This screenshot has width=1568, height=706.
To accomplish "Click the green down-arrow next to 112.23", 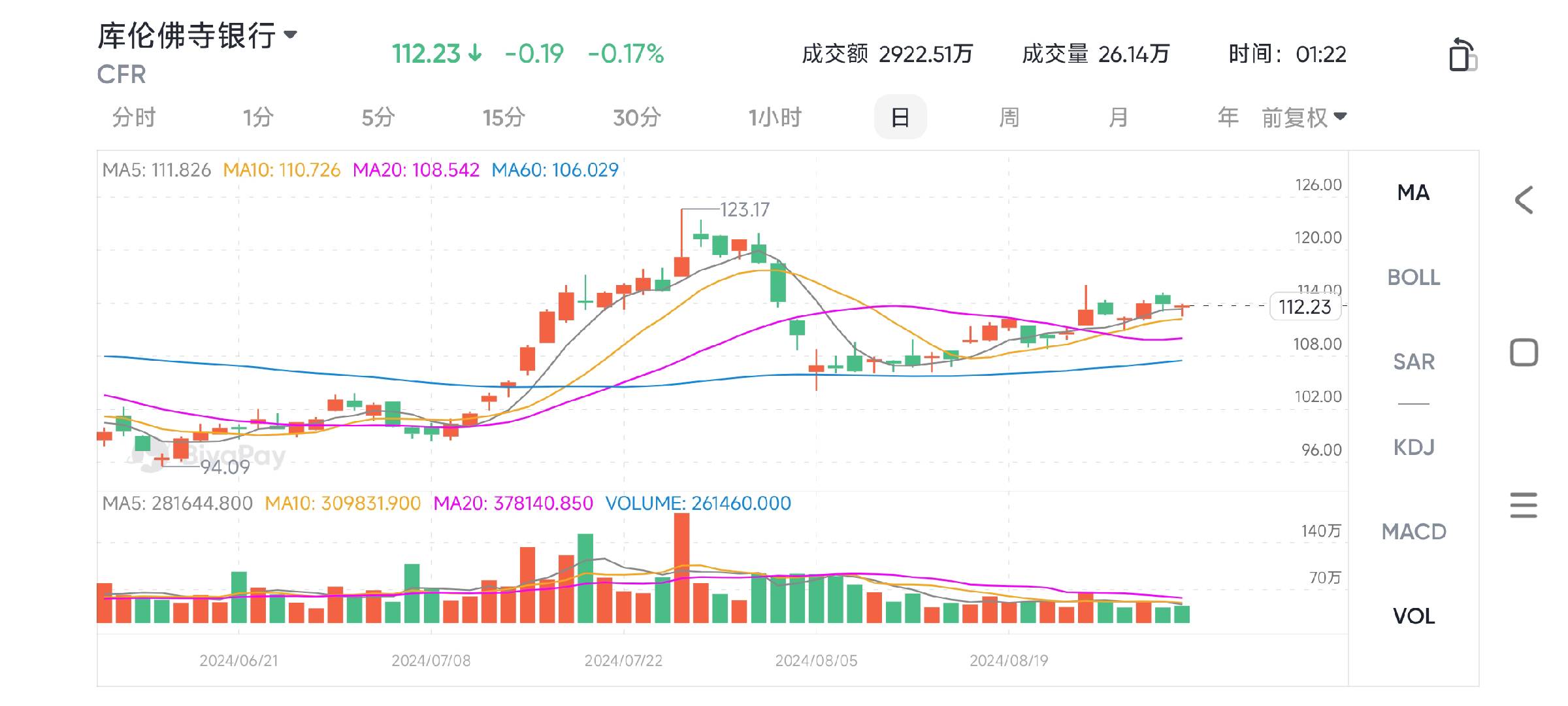I will (x=476, y=54).
